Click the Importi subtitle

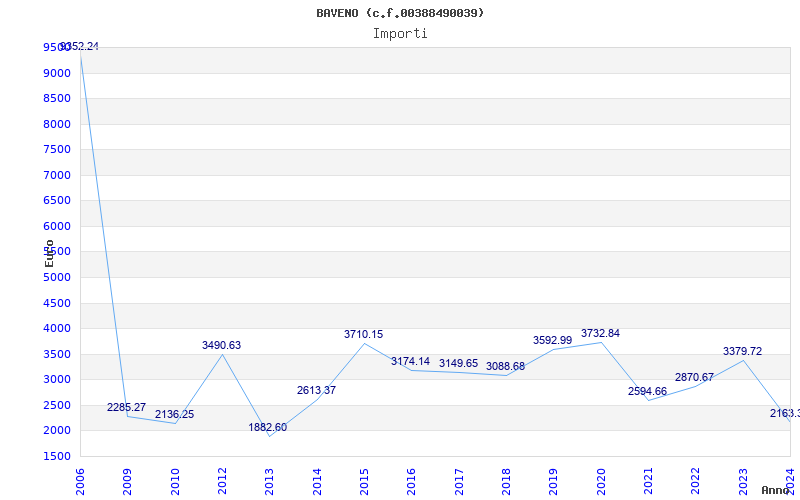(400, 34)
